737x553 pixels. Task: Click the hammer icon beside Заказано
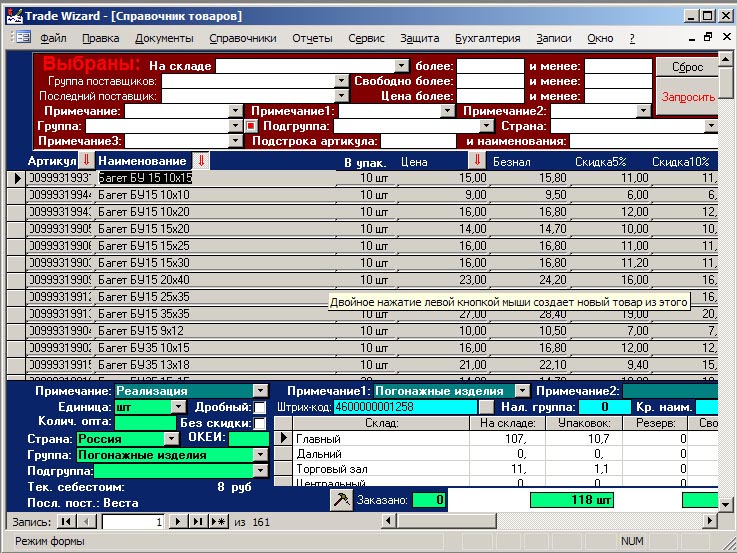(x=340, y=499)
